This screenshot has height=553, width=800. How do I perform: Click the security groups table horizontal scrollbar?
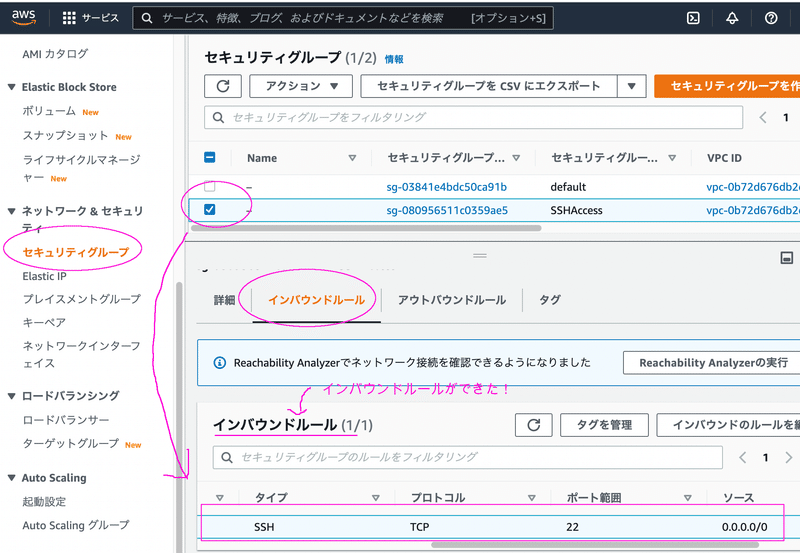pos(365,229)
